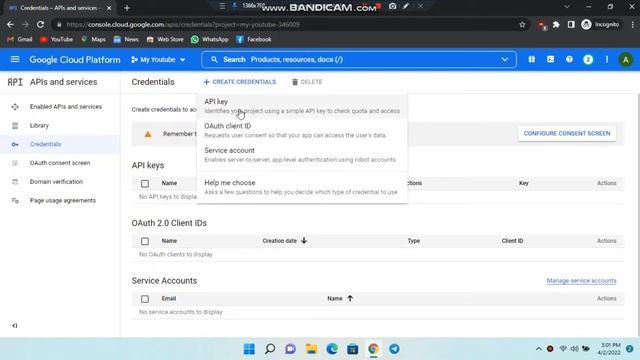Activate Cloud Shell icon
The height and width of the screenshot is (360, 640).
click(x=550, y=60)
